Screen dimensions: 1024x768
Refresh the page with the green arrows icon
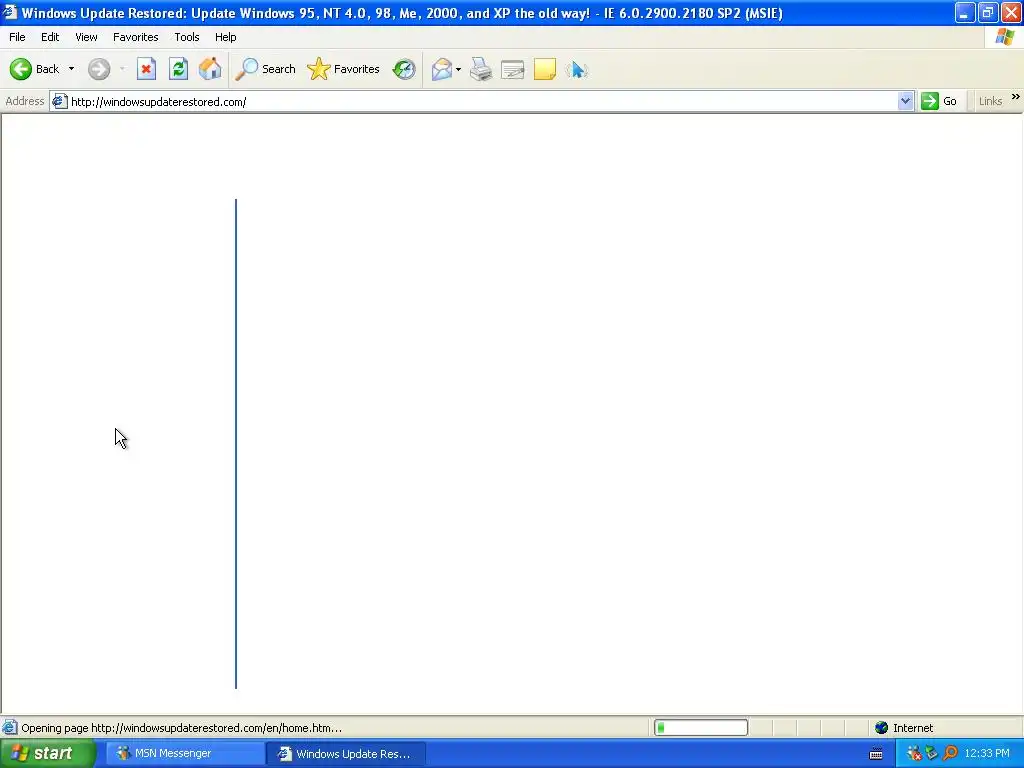(178, 69)
